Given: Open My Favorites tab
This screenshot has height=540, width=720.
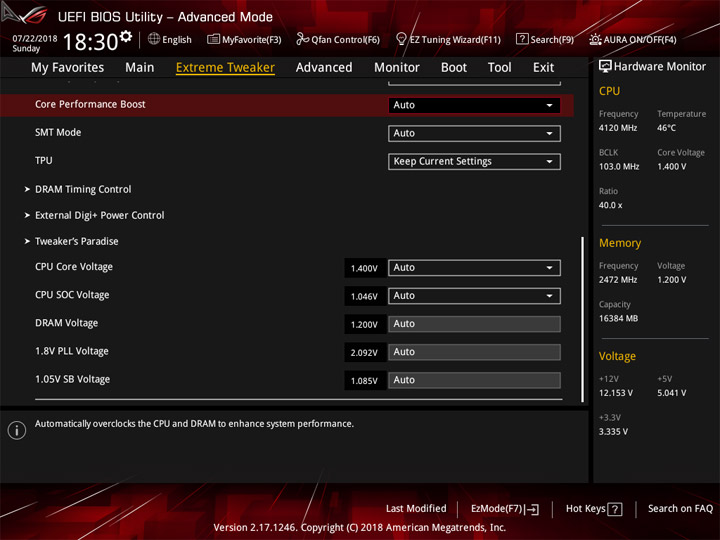Looking at the screenshot, I should [x=68, y=68].
